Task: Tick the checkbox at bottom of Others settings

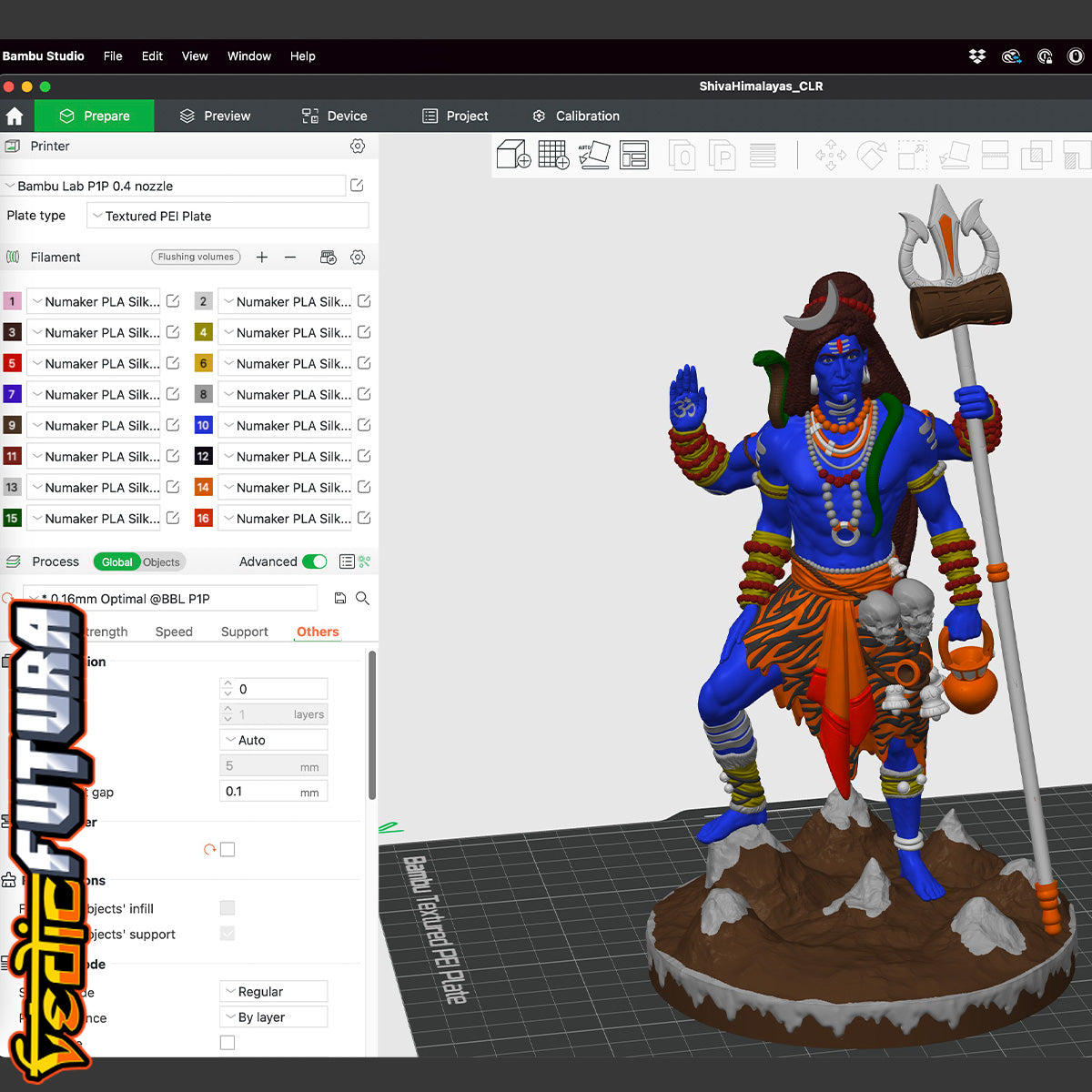Action: [x=227, y=1043]
